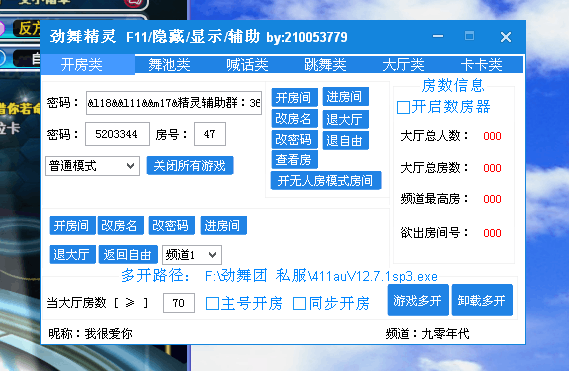This screenshot has width=569, height=371.
Task: Click the 查看房 button
Action: pyautogui.click(x=294, y=159)
